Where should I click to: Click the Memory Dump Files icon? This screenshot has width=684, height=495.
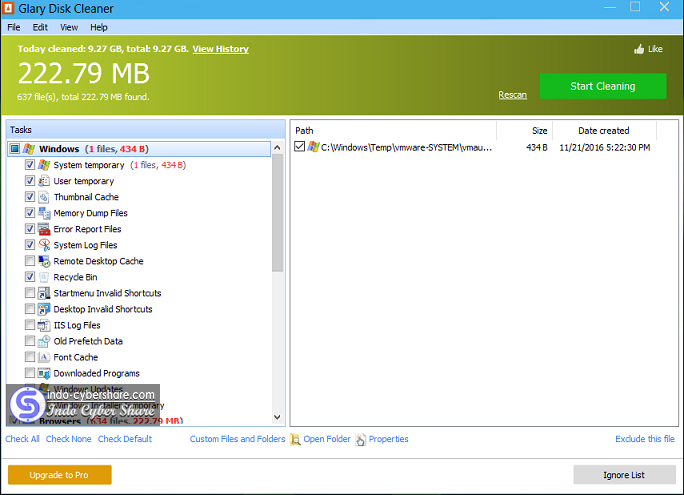[44, 213]
